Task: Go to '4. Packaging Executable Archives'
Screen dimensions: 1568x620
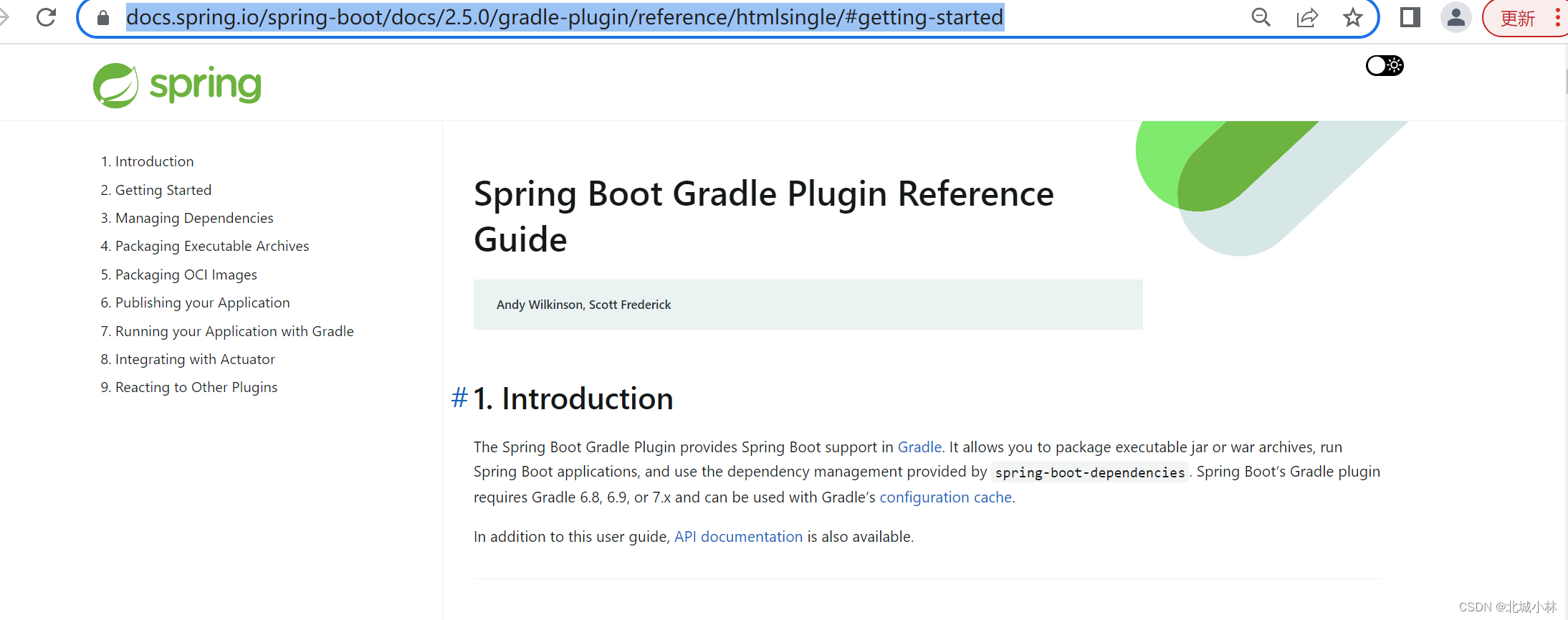Action: 205,246
